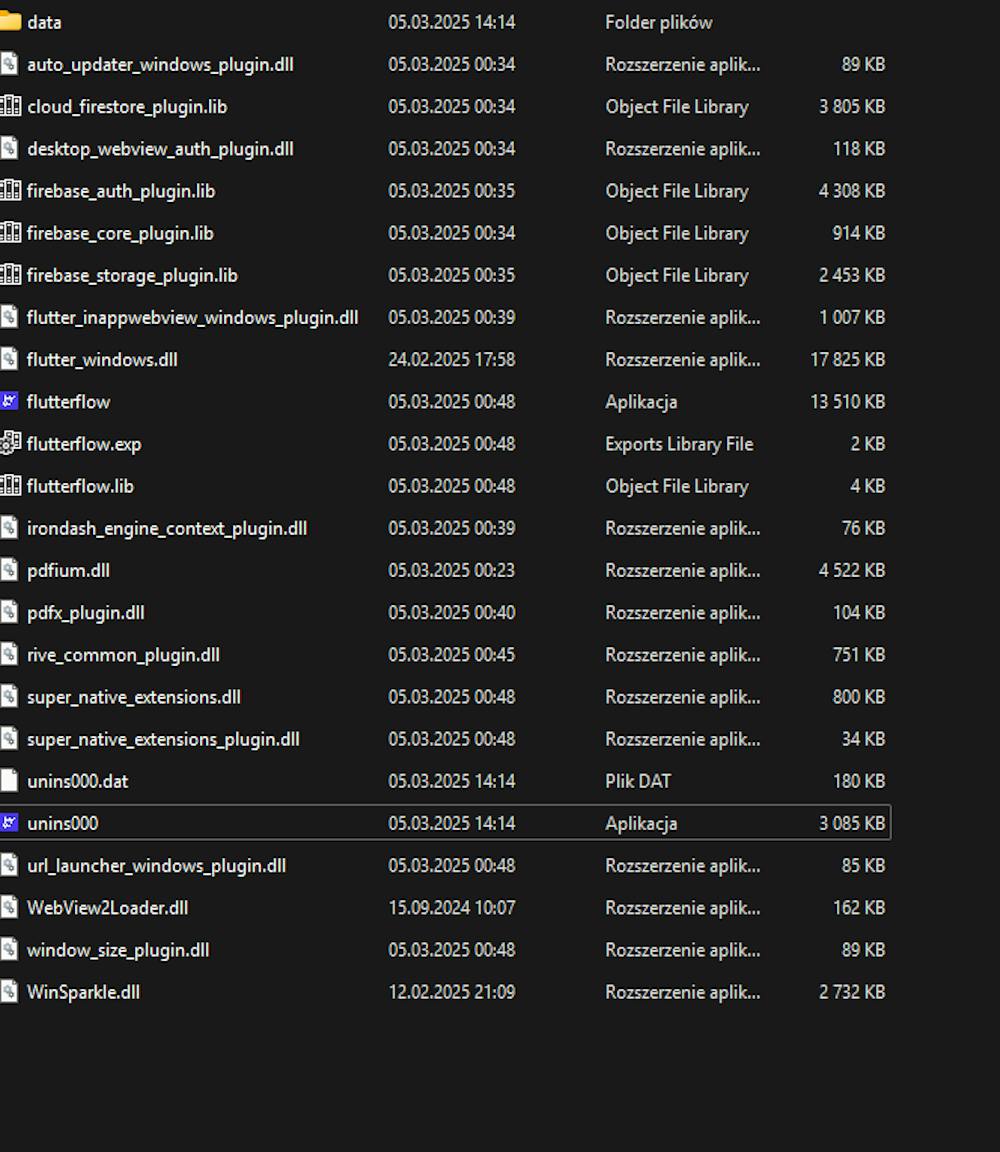This screenshot has height=1152, width=1000.
Task: Select the file name unins000.dat
Action: [78, 781]
